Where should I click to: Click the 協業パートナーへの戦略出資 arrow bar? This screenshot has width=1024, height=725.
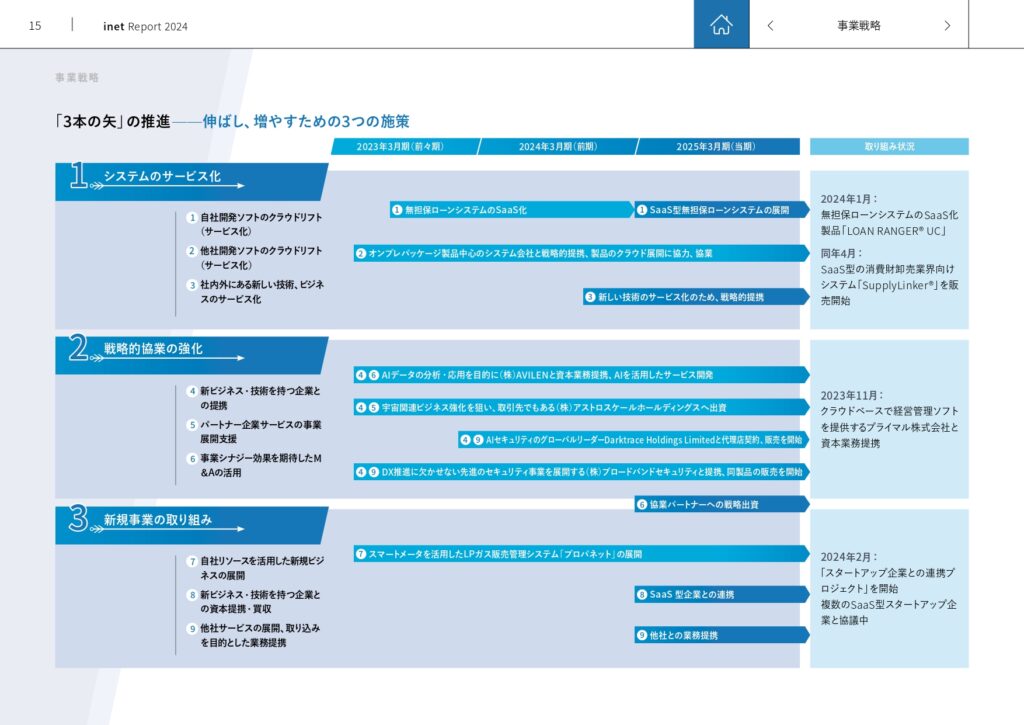coord(722,504)
